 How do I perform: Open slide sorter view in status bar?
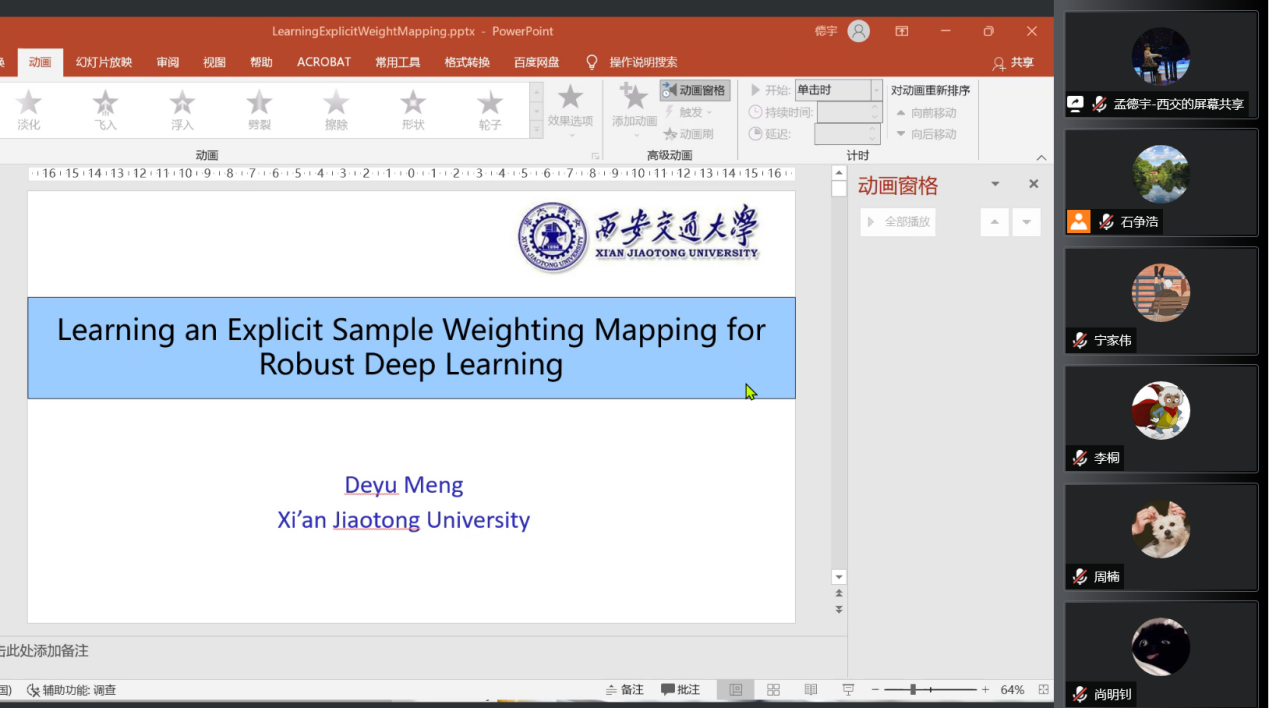tap(773, 690)
